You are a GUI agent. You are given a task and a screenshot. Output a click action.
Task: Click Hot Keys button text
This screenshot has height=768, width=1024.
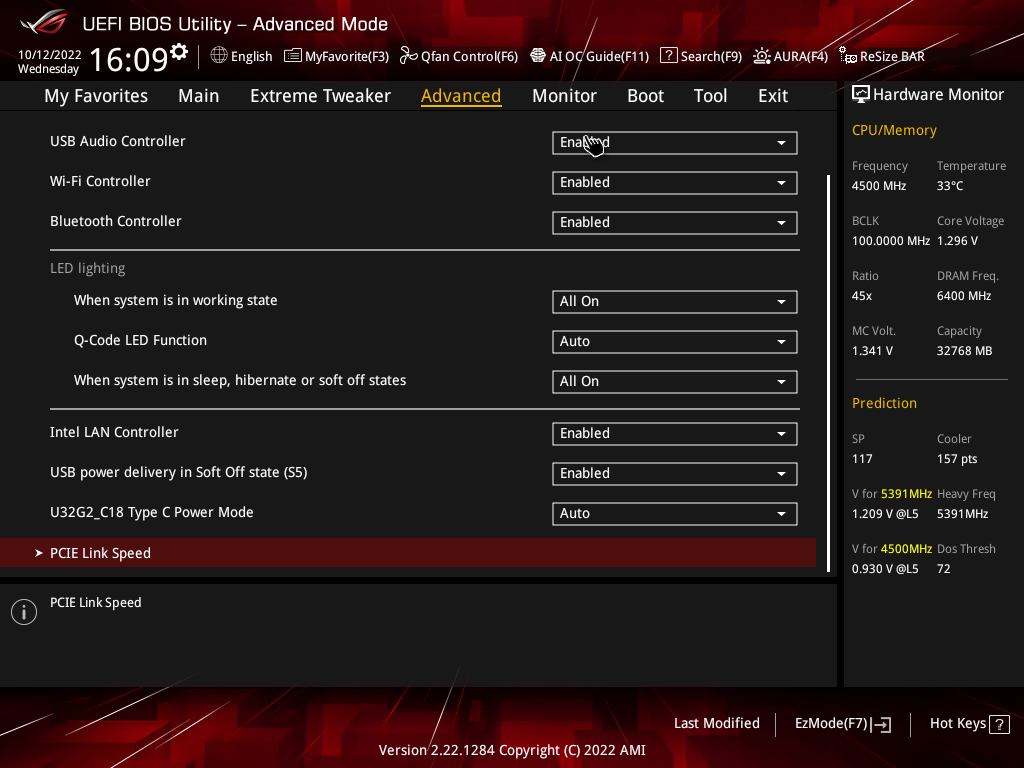point(958,724)
